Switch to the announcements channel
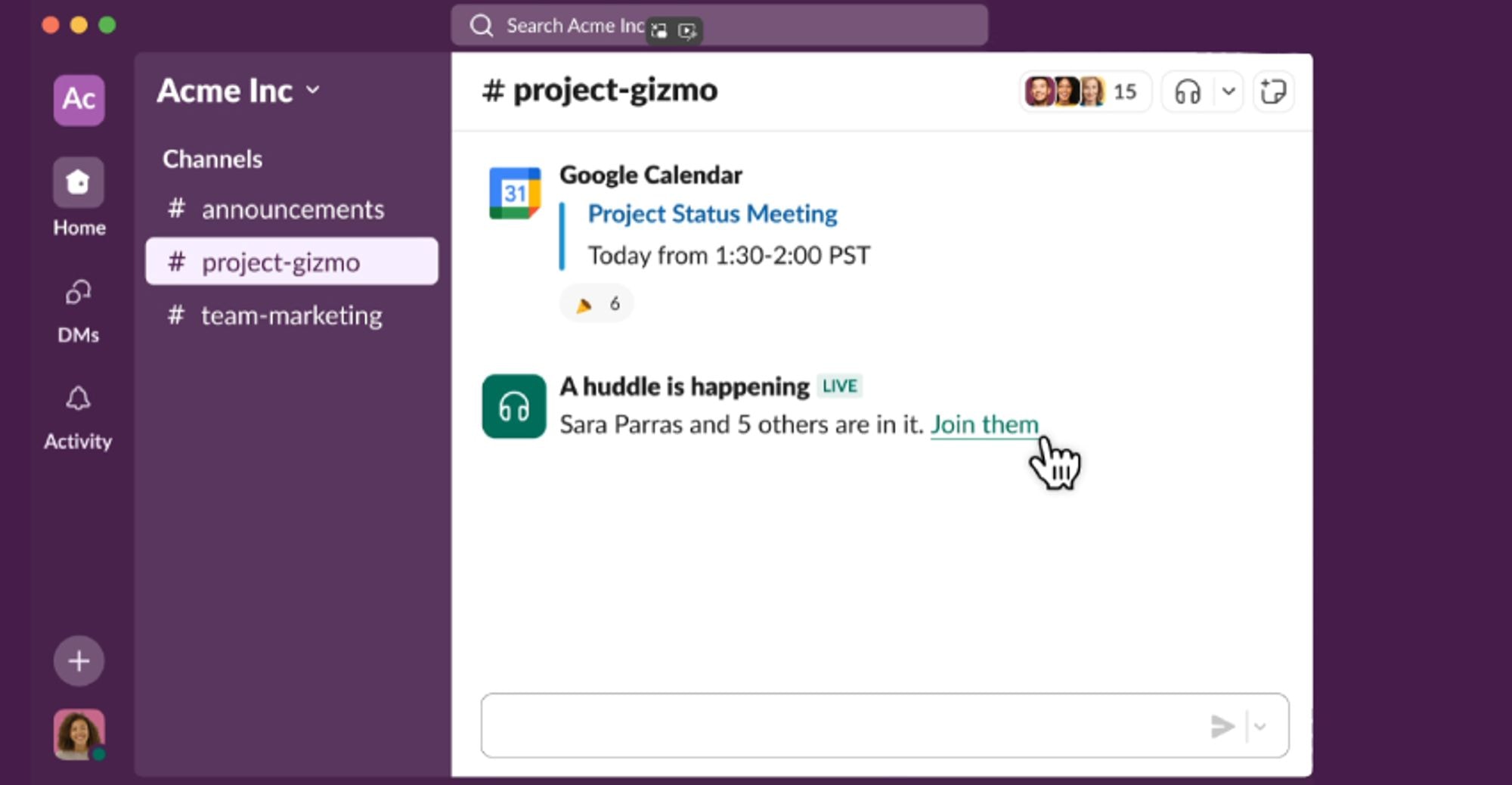The height and width of the screenshot is (785, 1512). [292, 209]
